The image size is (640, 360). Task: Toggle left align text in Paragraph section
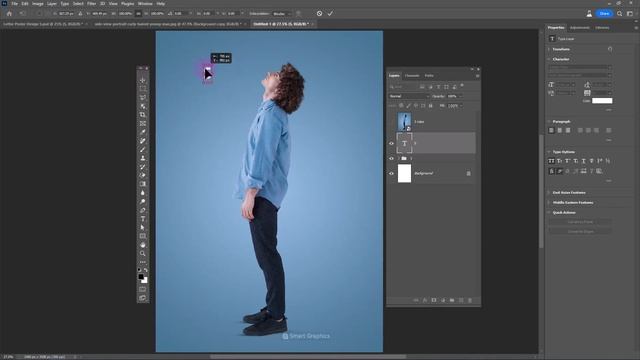(x=551, y=130)
